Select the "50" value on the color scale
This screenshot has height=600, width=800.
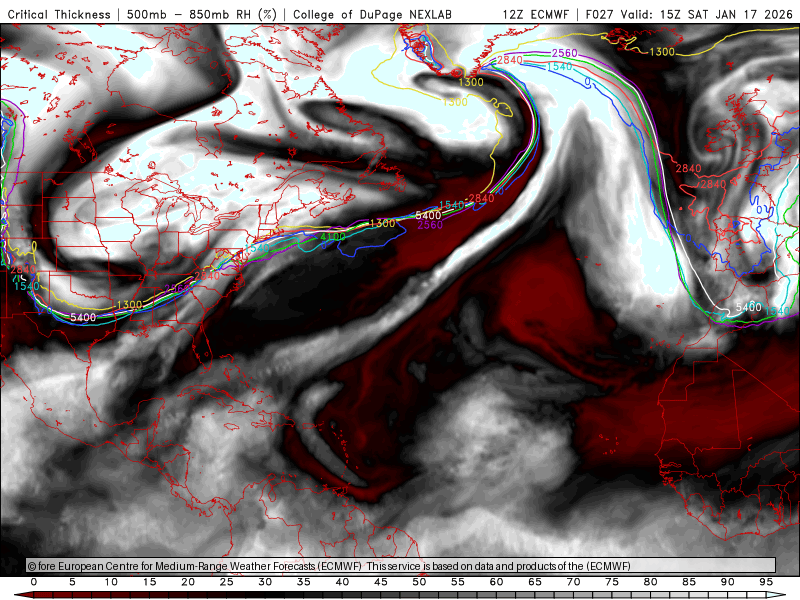pos(419,582)
